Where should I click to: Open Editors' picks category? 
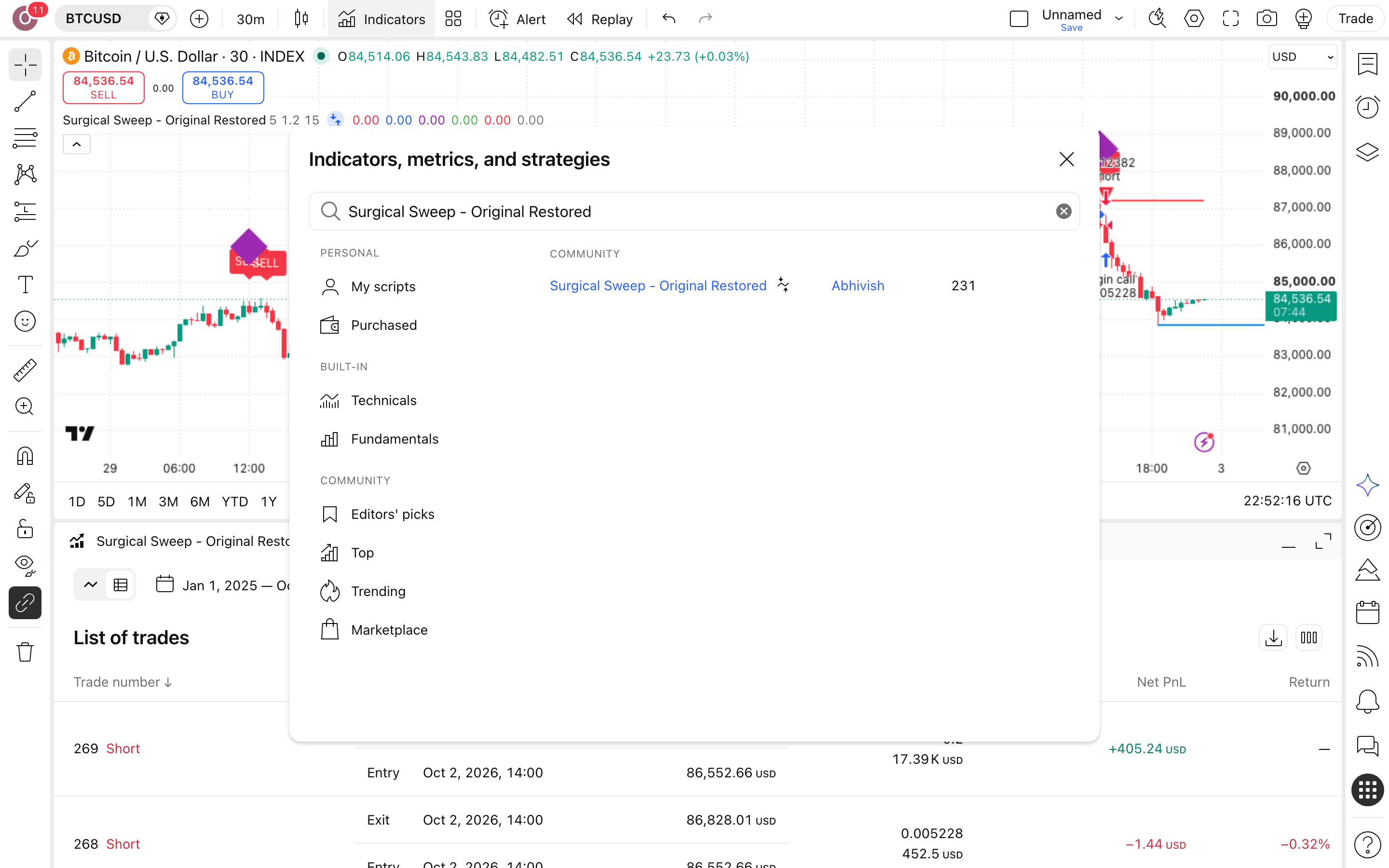click(378, 514)
